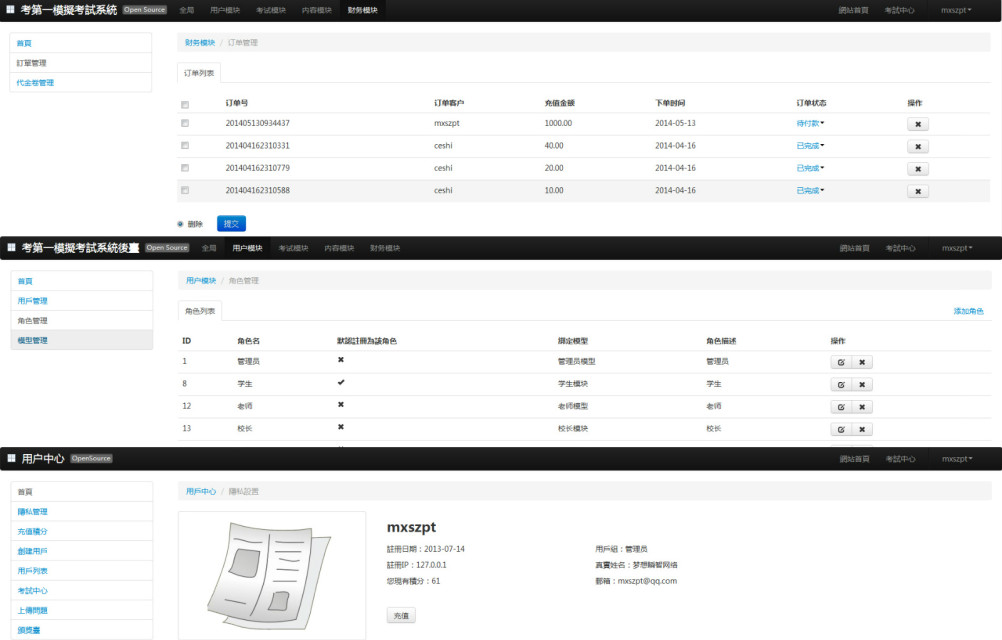Click the grid logo beside 用户中心 title

[12, 459]
